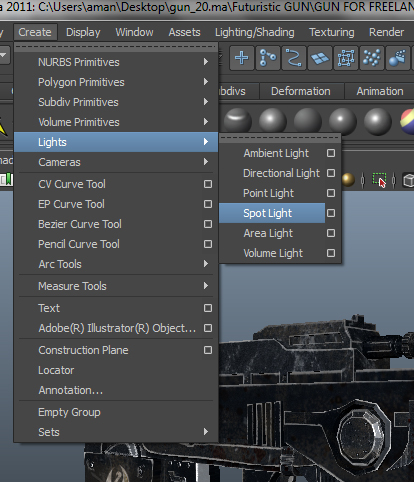
Task: Open the Lighting/Shading menu
Action: point(255,32)
